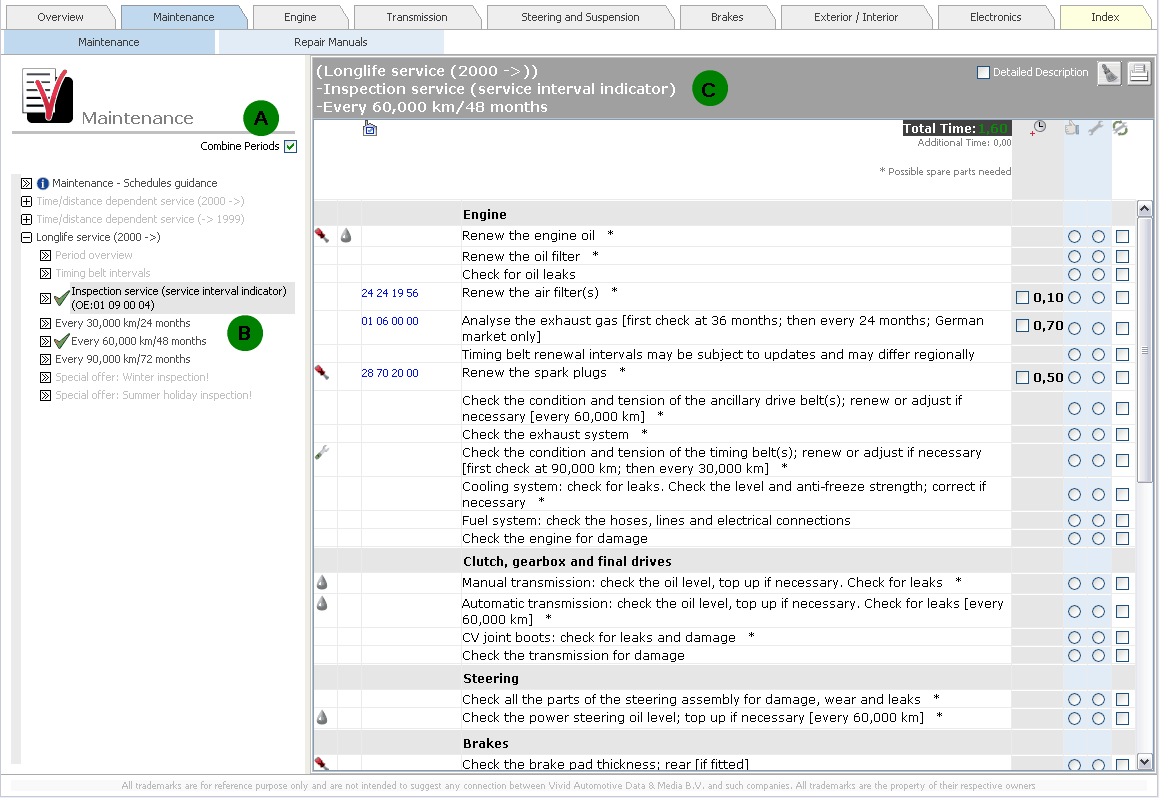Click the green checkmark beside Inspection service
1160x798 pixels.
coord(62,298)
